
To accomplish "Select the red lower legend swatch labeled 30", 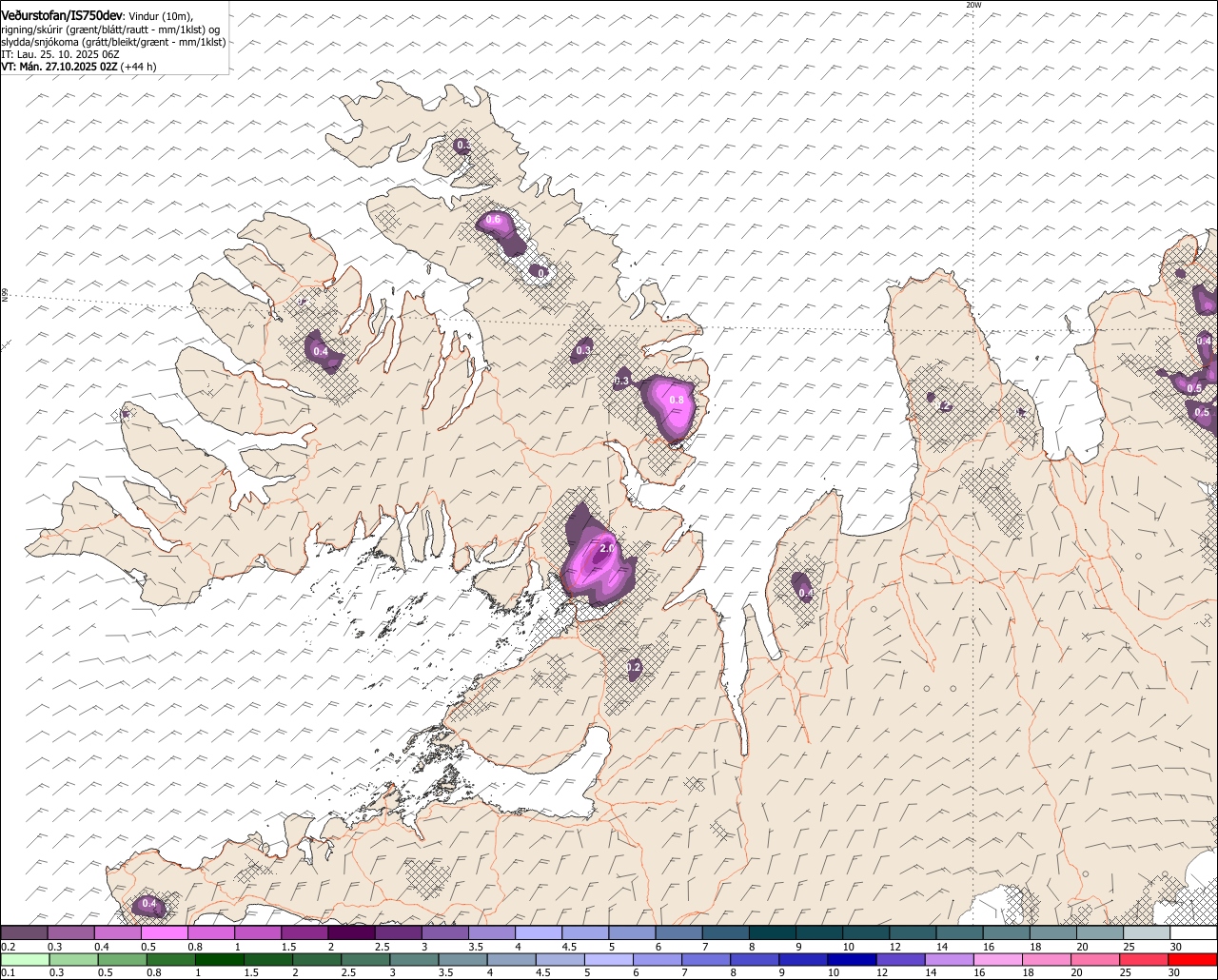I will [x=1193, y=959].
